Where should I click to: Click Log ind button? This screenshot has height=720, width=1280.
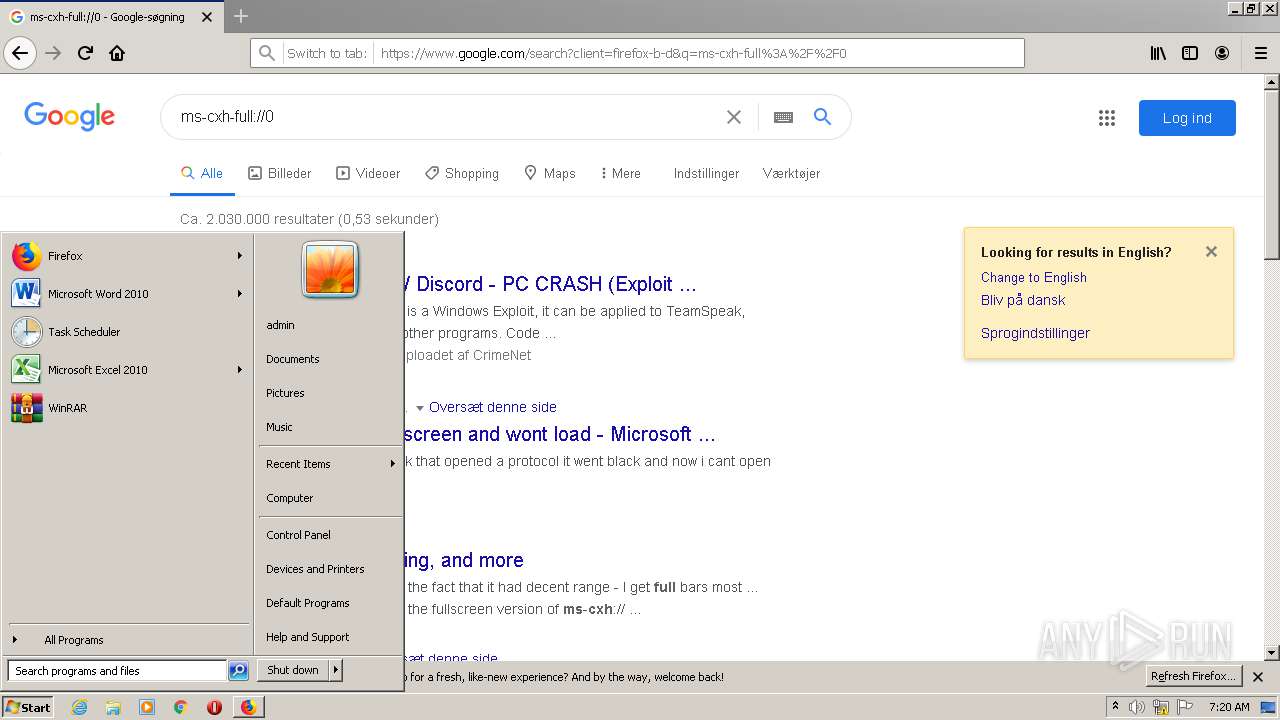click(1187, 118)
